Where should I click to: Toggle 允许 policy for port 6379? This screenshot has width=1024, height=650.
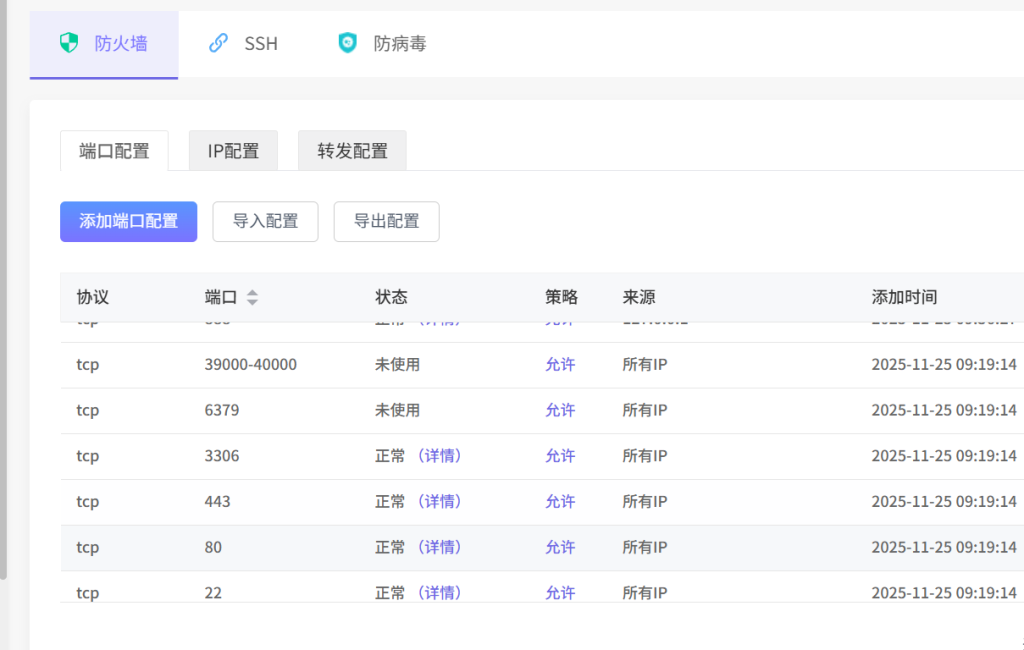(x=560, y=410)
